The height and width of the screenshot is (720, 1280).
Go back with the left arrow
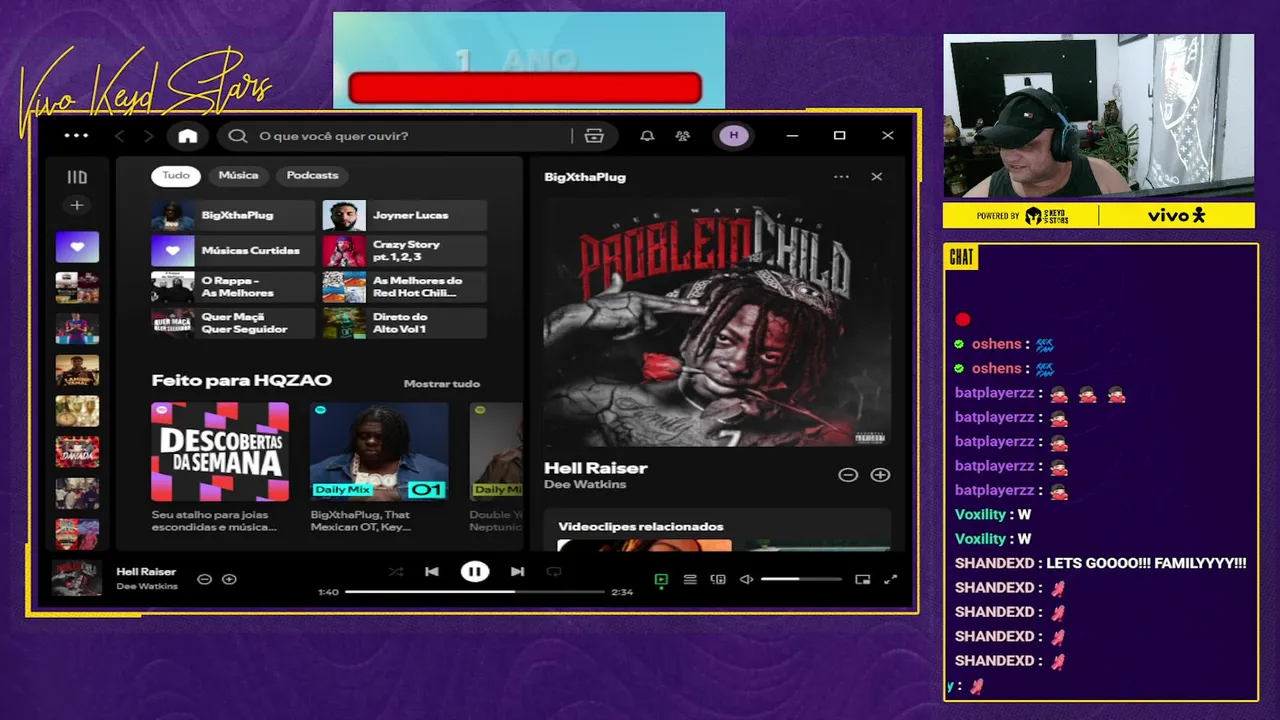(x=119, y=136)
